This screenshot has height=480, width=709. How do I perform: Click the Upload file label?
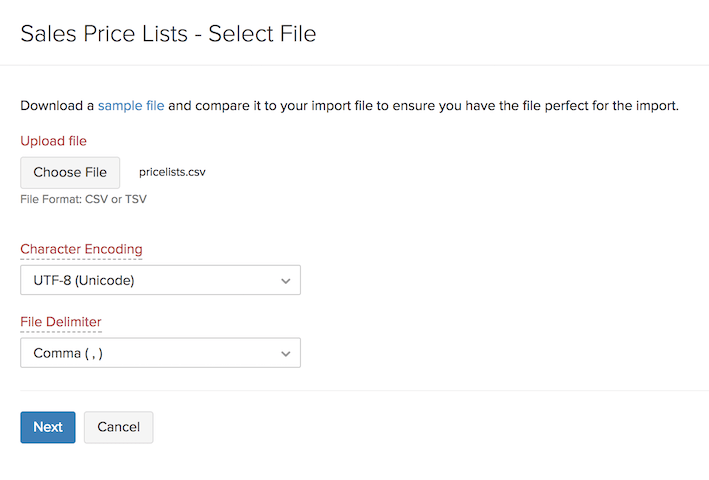(x=54, y=141)
